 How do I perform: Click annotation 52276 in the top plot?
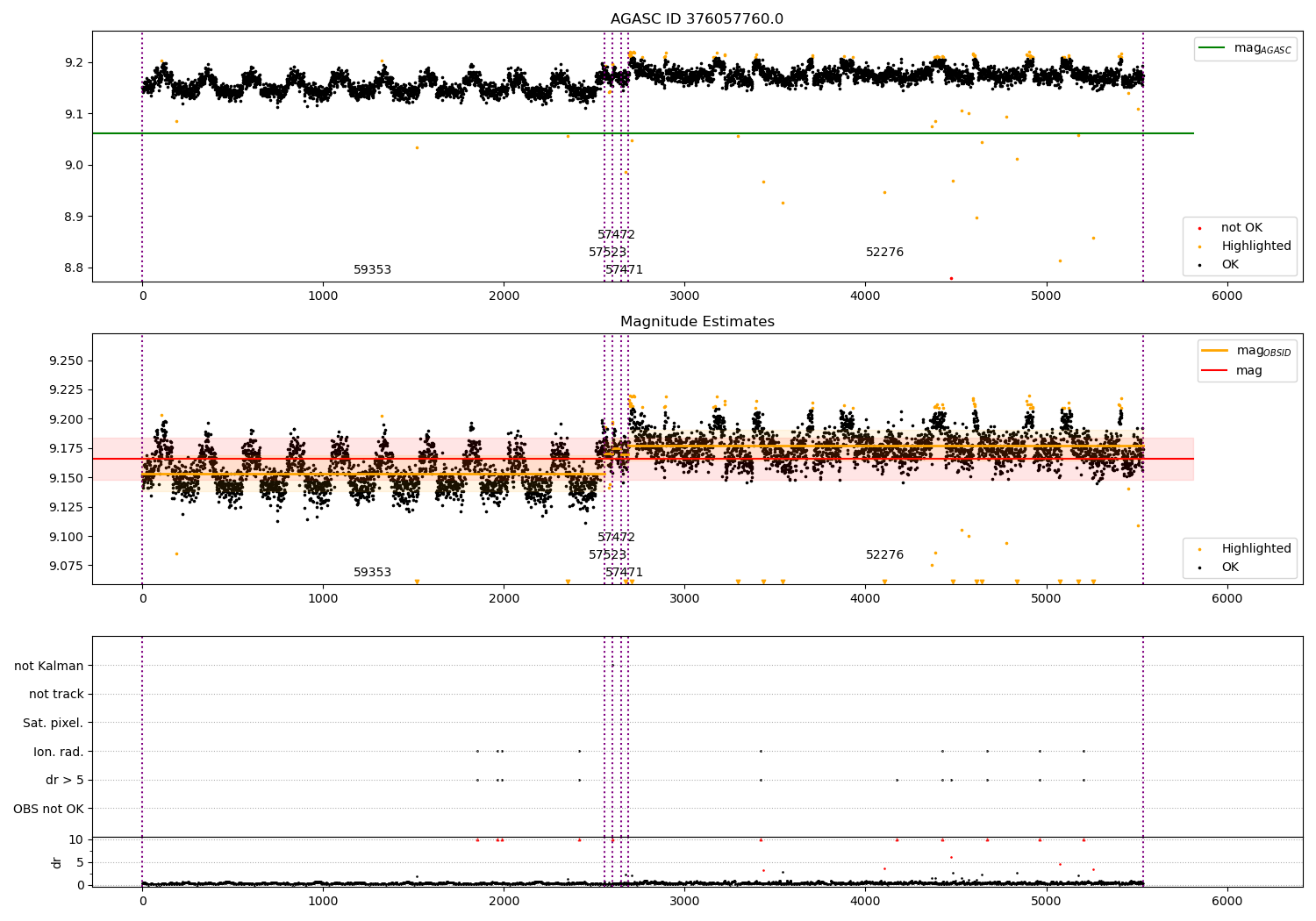[x=885, y=253]
